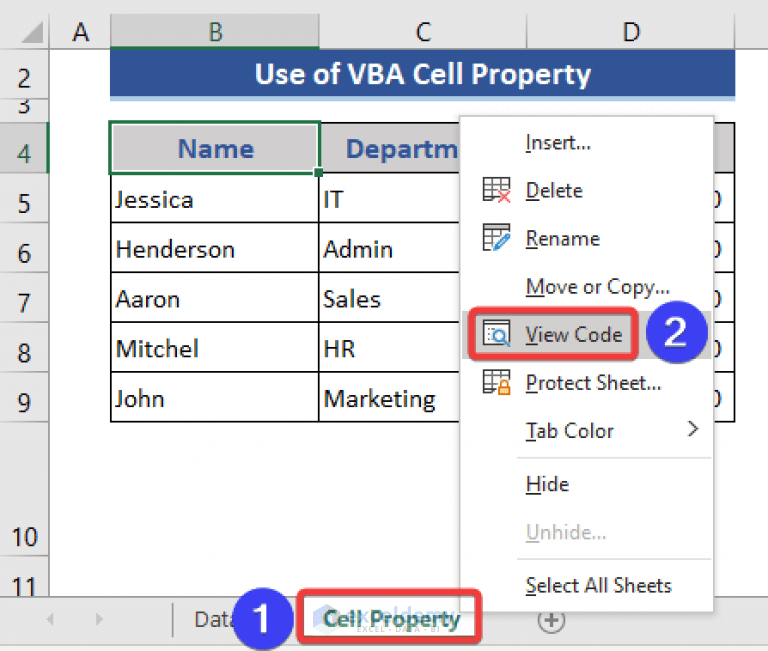Switch to the Data sheet tab
The width and height of the screenshot is (768, 651).
coord(213,619)
